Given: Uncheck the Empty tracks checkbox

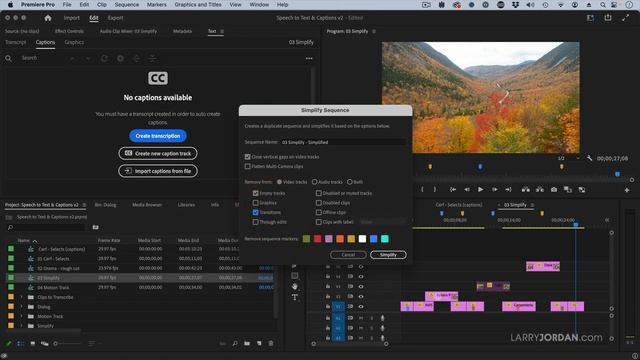Looking at the screenshot, I should click(256, 193).
